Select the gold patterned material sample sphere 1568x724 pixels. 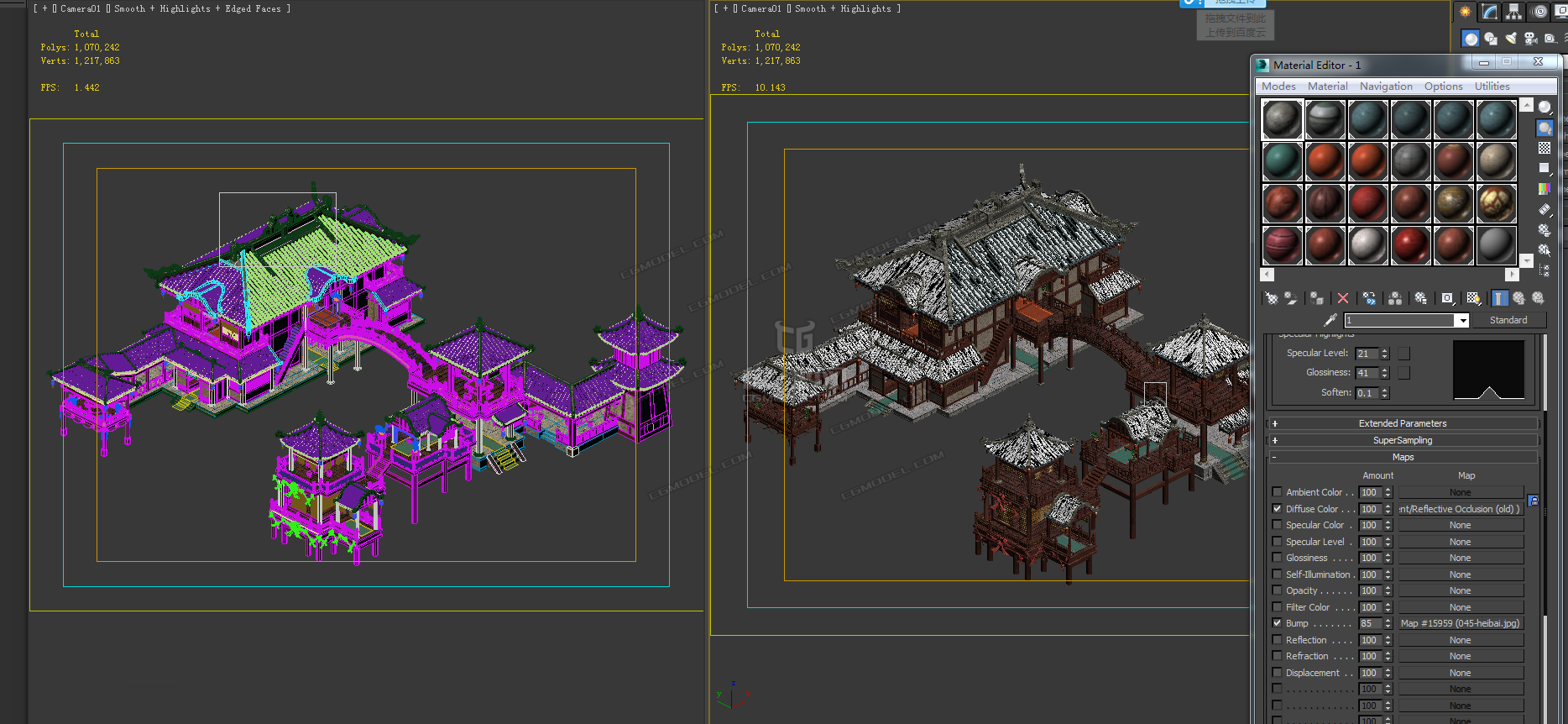pos(1497,203)
